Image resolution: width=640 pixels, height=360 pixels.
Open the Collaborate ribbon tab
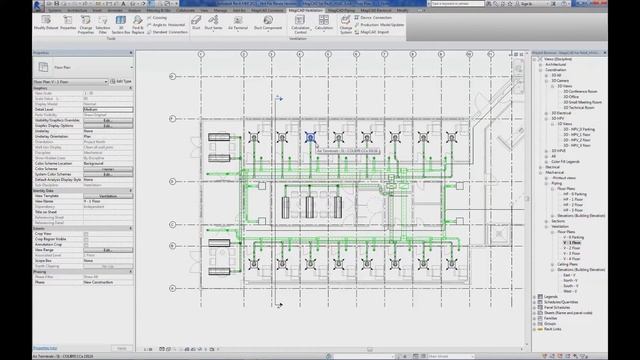[x=186, y=10]
